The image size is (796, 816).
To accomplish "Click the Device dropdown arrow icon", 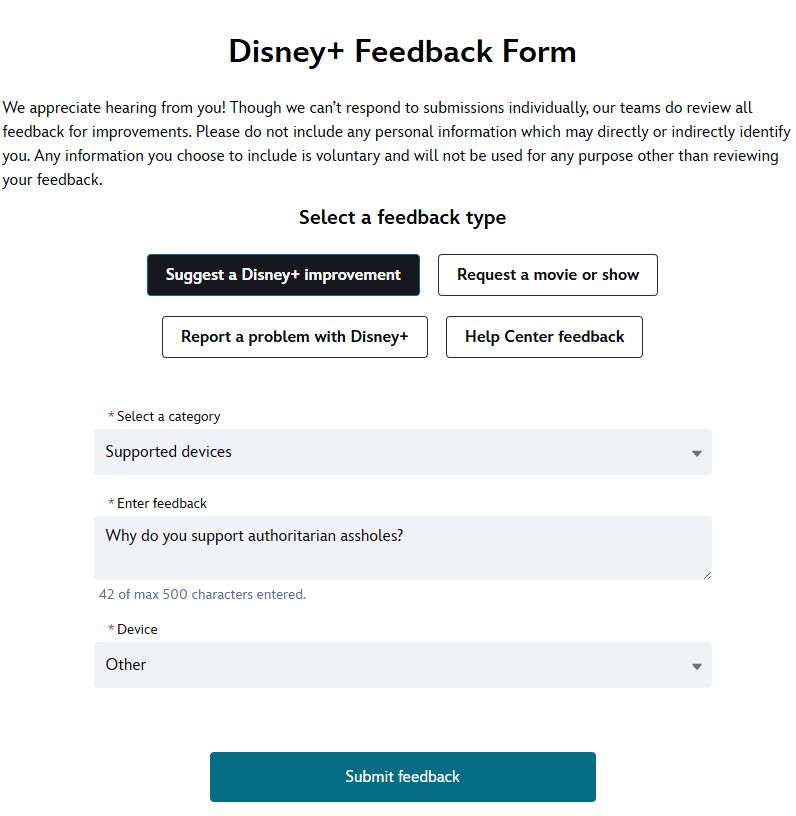I will pos(697,667).
